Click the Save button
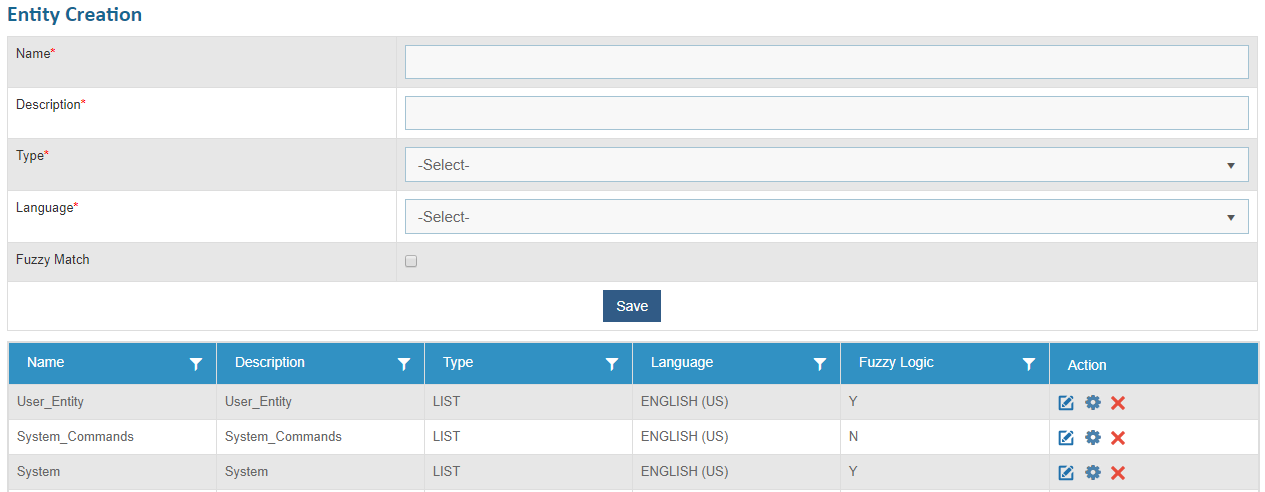The height and width of the screenshot is (492, 1265). (x=632, y=306)
